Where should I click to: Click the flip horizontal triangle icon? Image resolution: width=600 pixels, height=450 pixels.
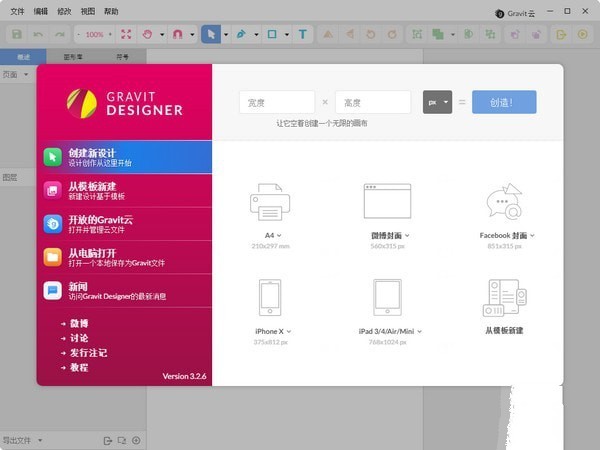[349, 34]
